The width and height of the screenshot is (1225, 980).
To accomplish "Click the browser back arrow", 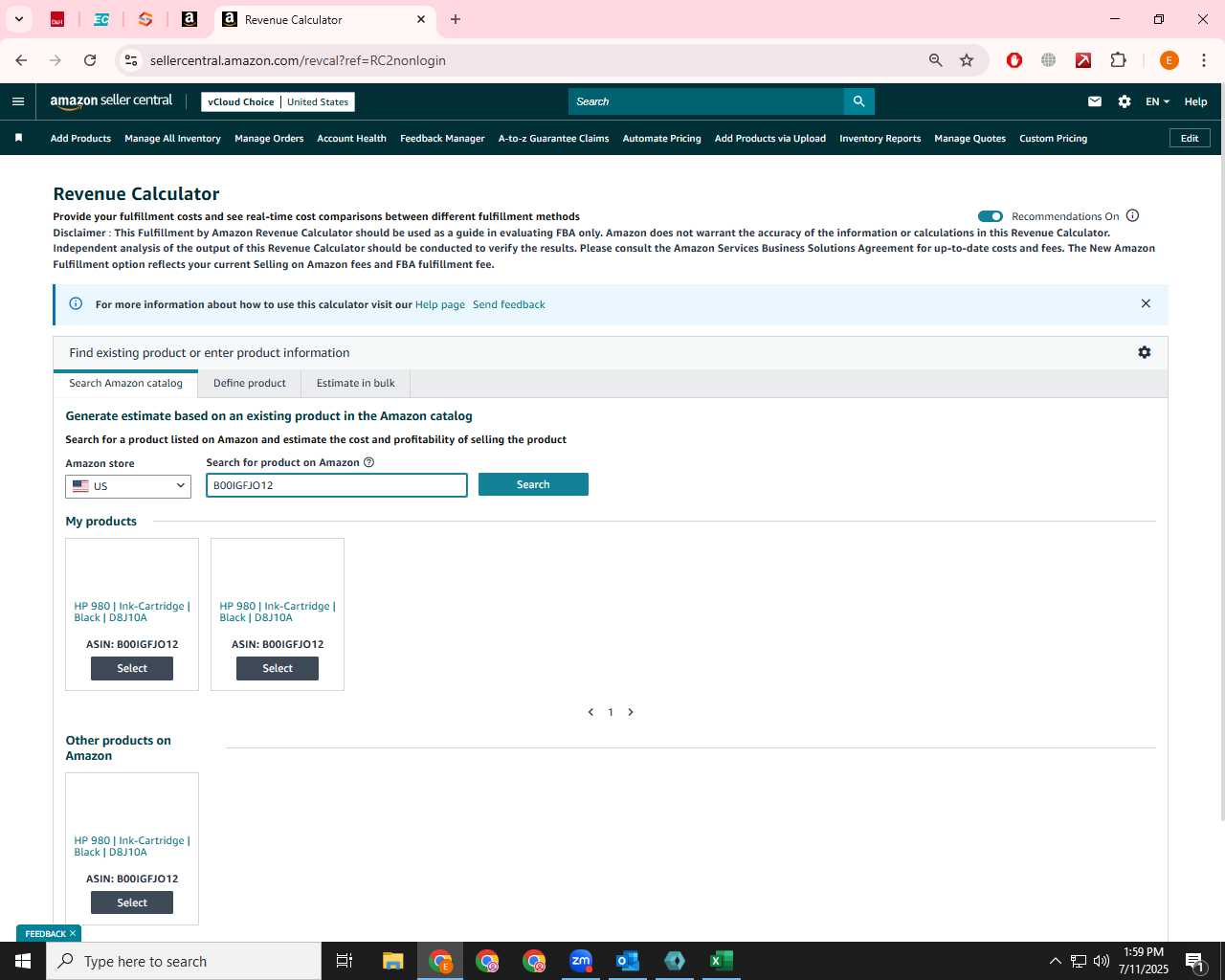I will pyautogui.click(x=21, y=60).
